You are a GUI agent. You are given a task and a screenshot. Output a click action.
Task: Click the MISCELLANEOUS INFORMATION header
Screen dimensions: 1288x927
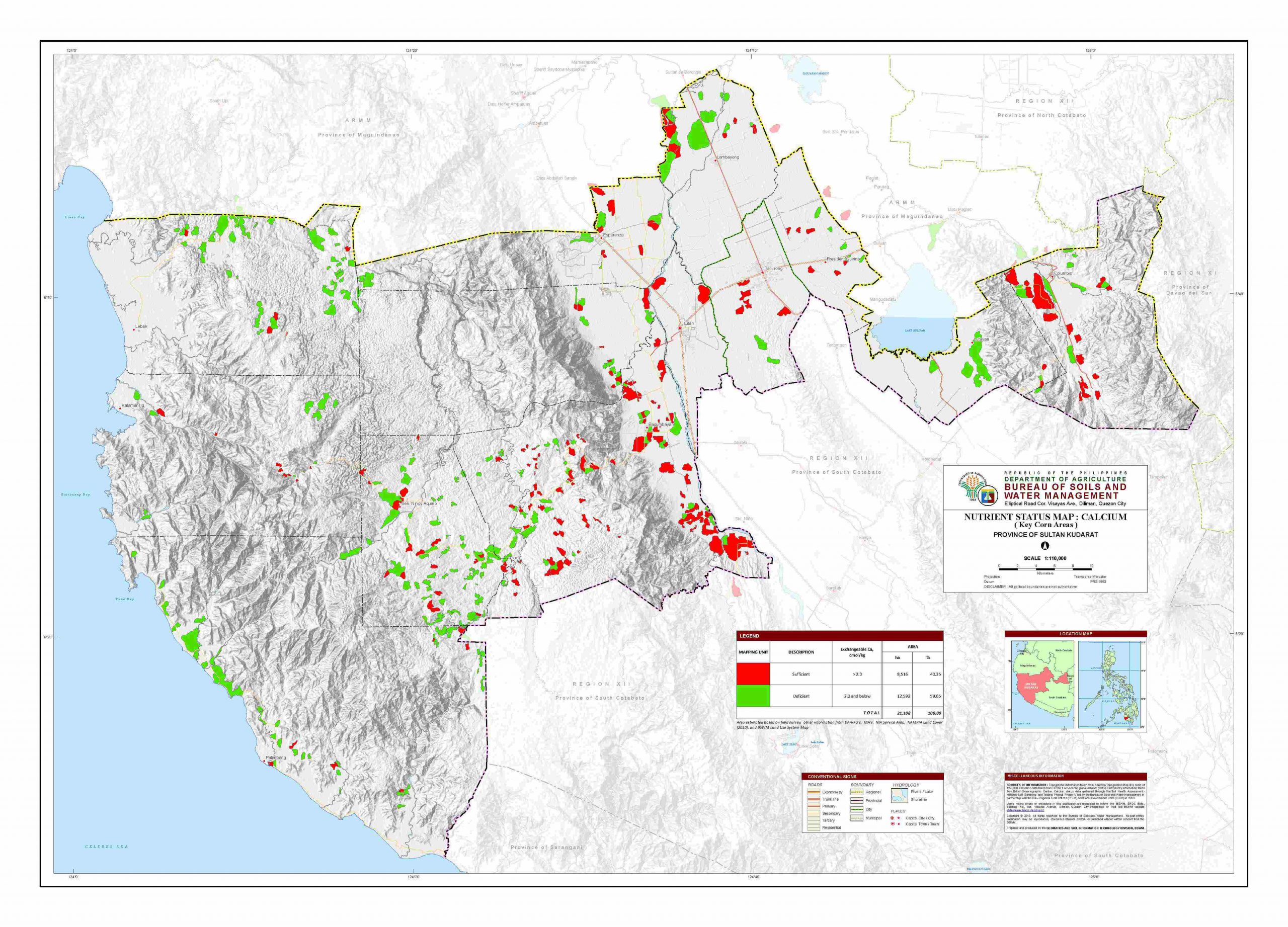[x=1076, y=777]
